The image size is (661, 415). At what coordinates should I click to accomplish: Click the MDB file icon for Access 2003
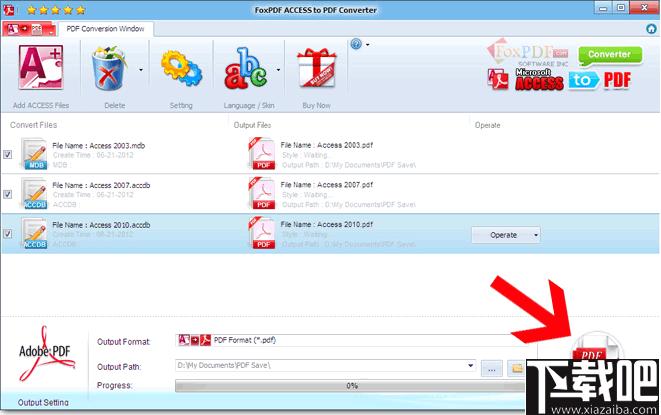point(35,154)
